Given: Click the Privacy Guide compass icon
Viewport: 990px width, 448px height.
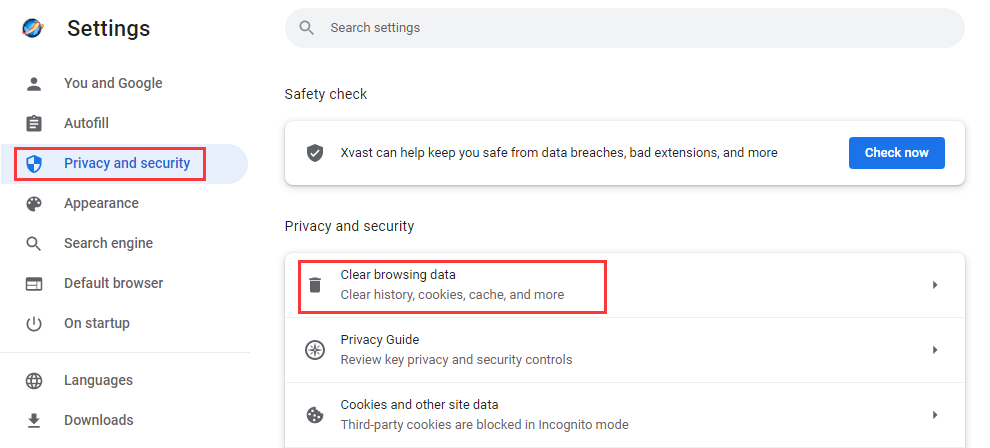Looking at the screenshot, I should (x=315, y=350).
